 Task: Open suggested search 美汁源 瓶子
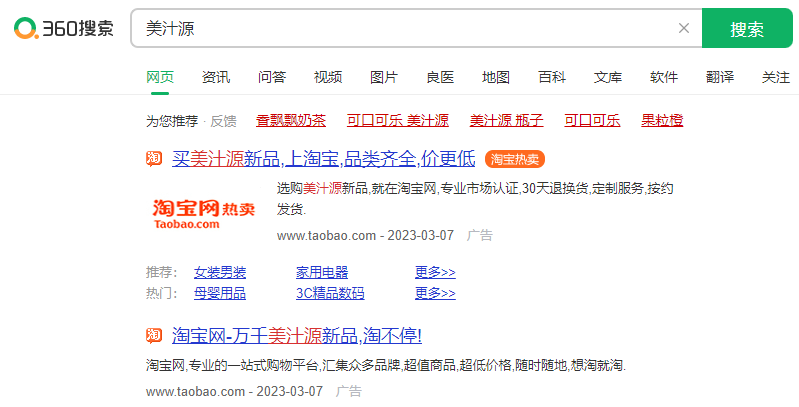507,121
